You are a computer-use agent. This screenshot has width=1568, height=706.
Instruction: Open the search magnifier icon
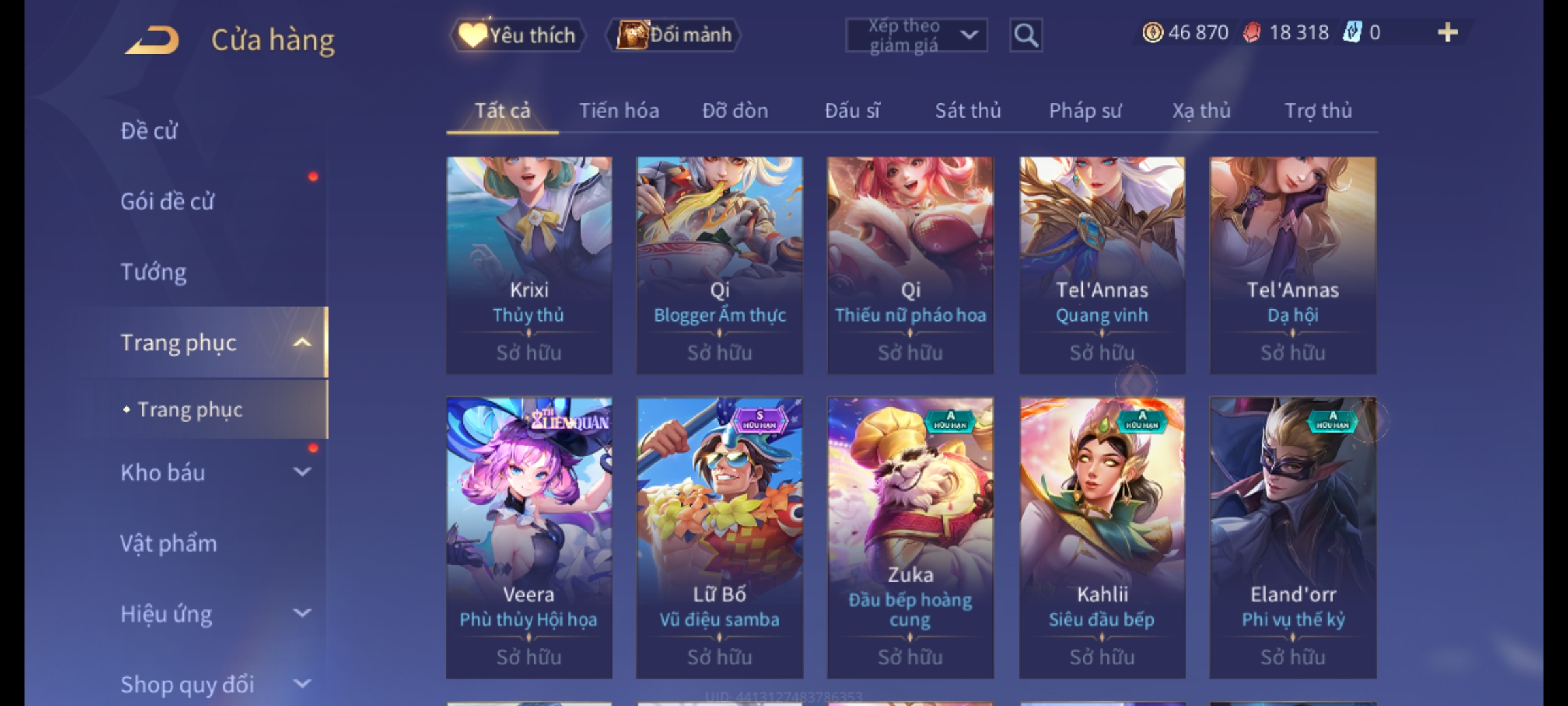point(1026,35)
